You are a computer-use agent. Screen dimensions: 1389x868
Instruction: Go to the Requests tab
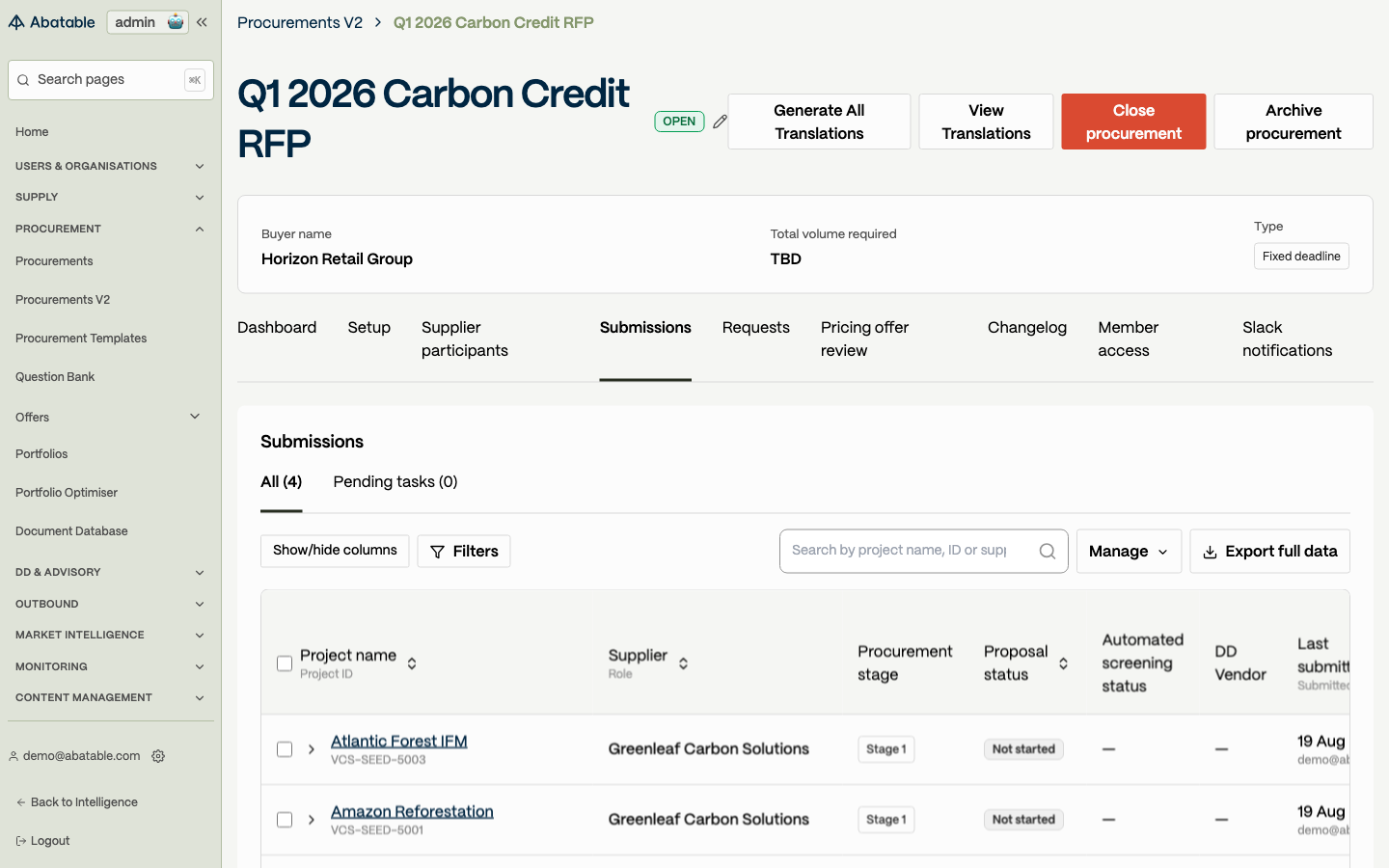[x=755, y=328]
